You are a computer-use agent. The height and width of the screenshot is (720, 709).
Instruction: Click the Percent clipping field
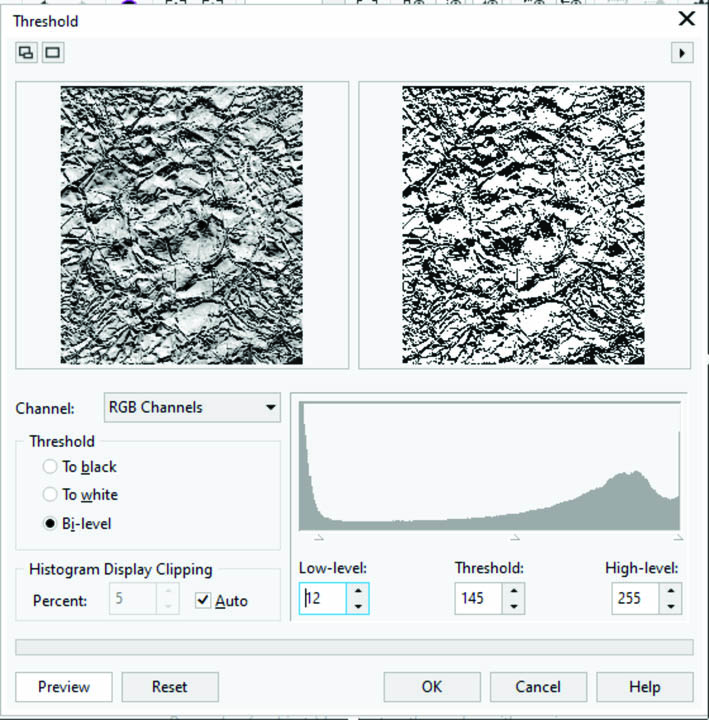click(x=133, y=599)
